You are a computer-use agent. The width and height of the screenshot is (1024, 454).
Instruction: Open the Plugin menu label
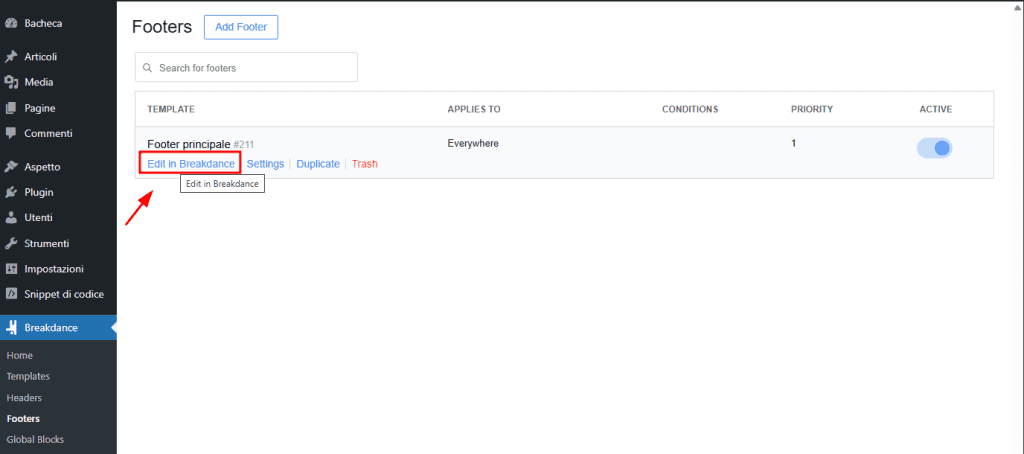tap(39, 192)
